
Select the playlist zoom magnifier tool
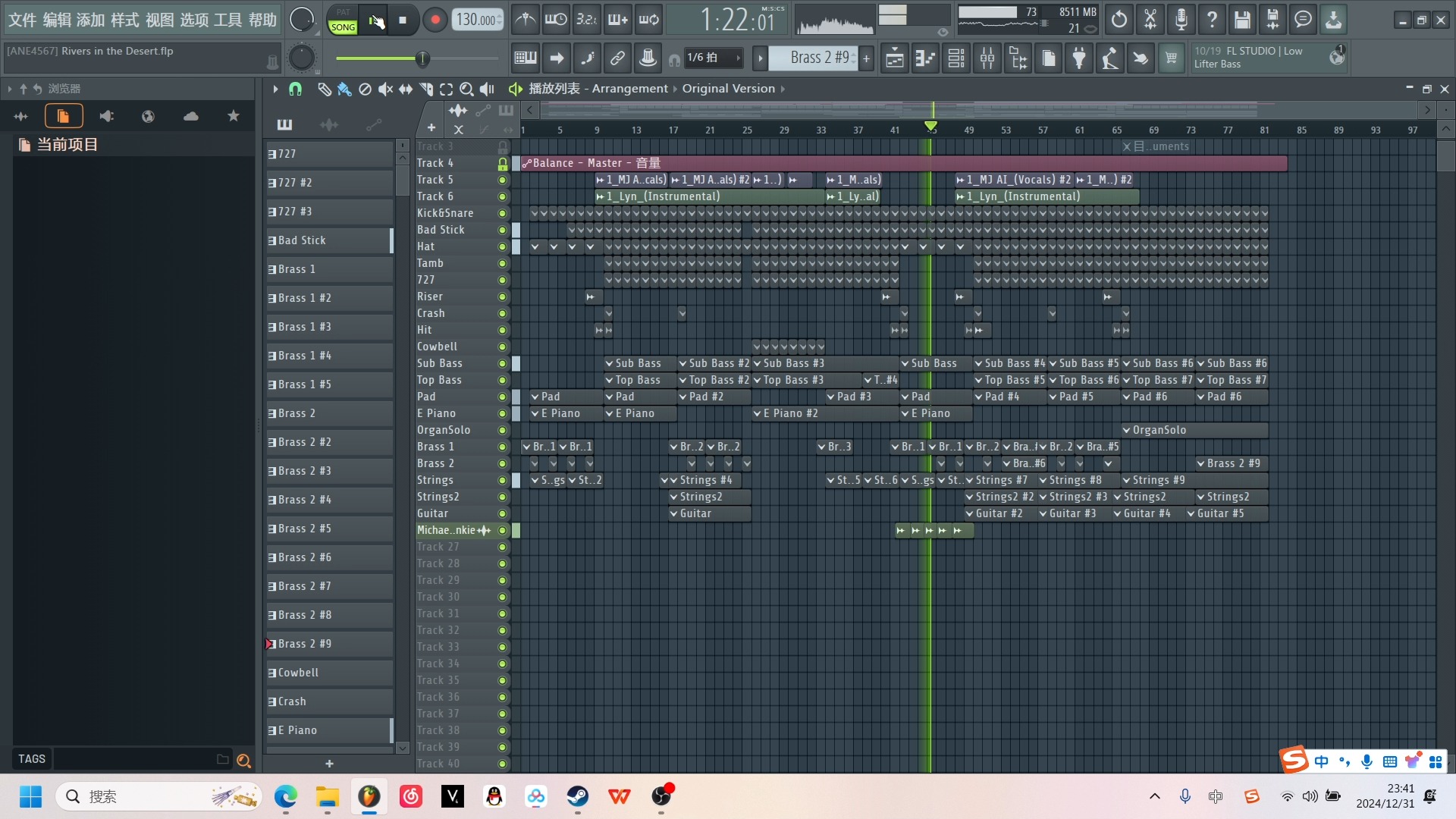(x=466, y=89)
